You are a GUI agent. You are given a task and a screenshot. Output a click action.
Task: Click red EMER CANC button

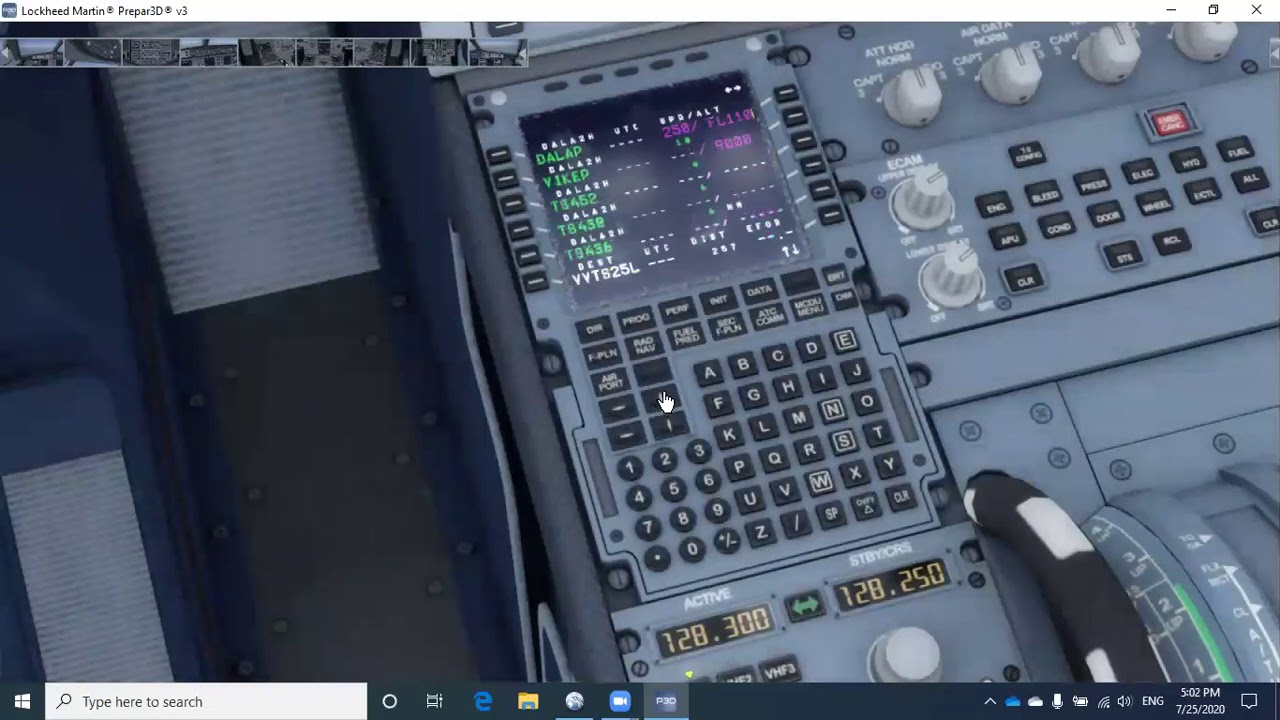1169,123
